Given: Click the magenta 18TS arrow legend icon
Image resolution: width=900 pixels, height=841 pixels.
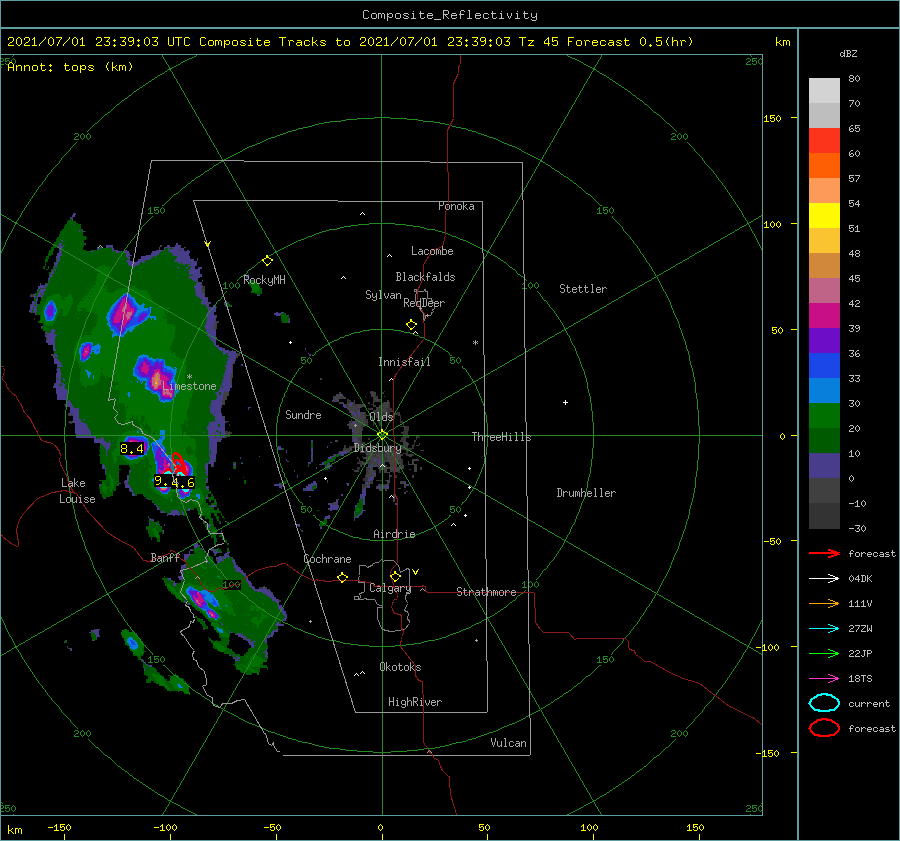Looking at the screenshot, I should [x=824, y=679].
